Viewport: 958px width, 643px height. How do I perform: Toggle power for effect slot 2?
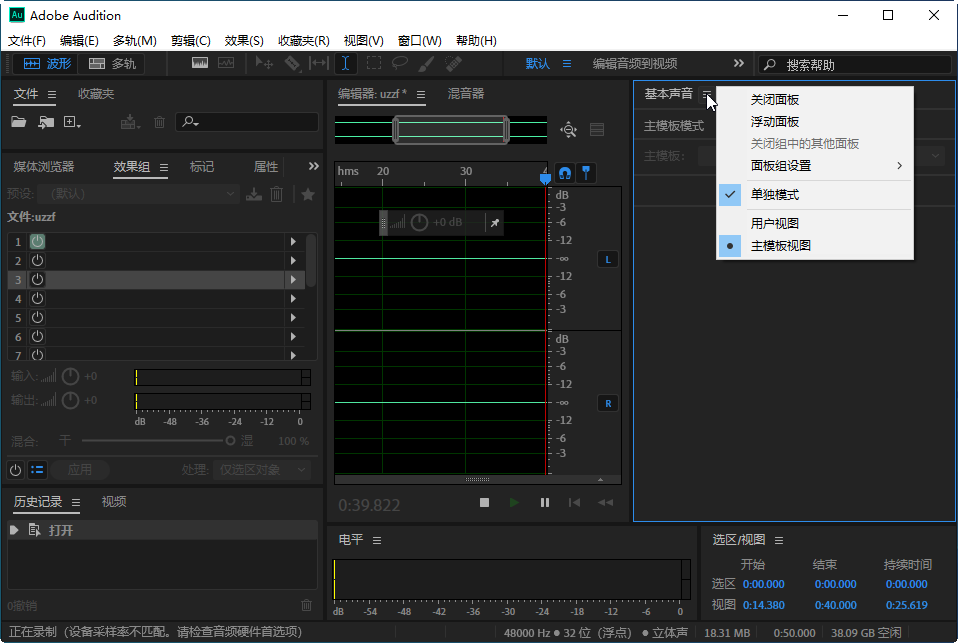pyautogui.click(x=37, y=260)
